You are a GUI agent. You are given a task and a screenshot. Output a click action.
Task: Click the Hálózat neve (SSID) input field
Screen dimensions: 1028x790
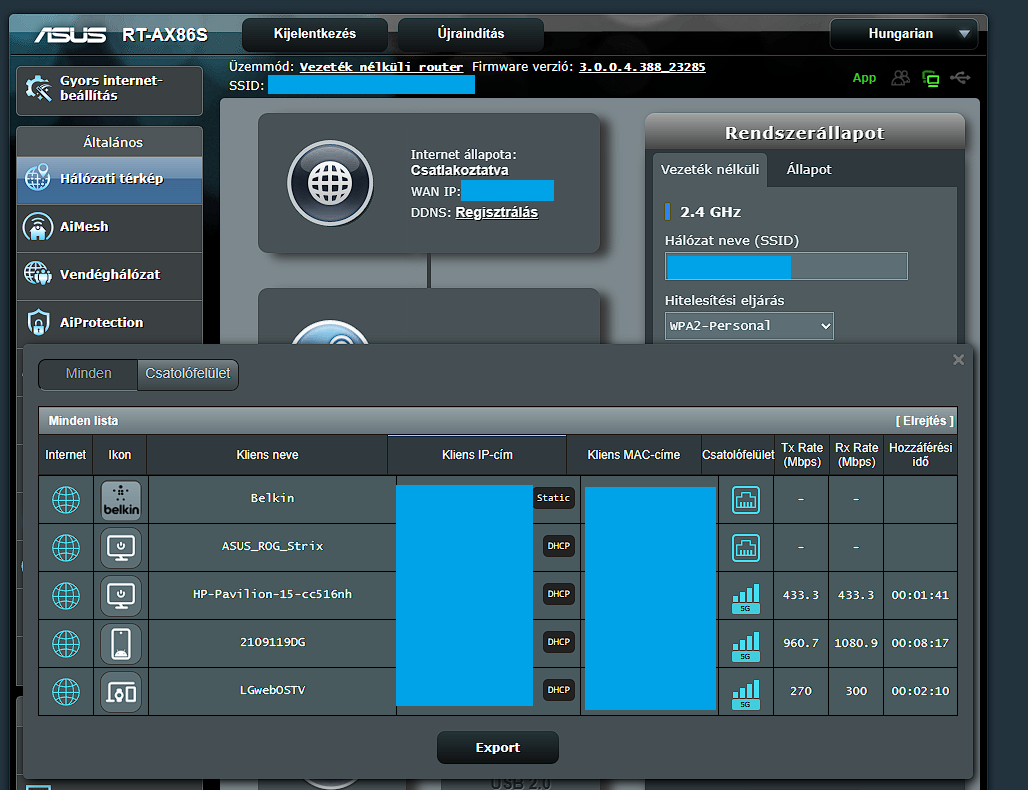pyautogui.click(x=786, y=266)
